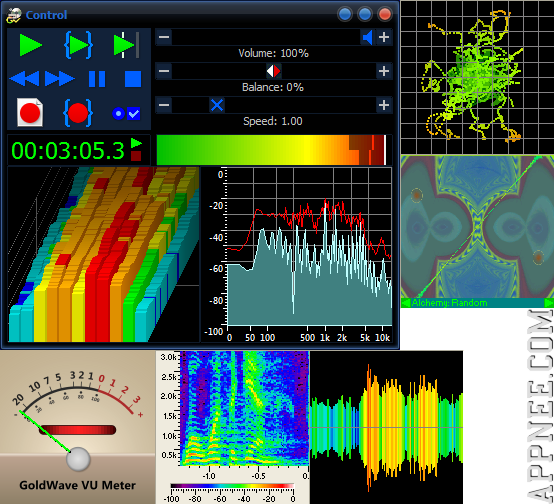Click the blue X speed slider handle

click(217, 105)
